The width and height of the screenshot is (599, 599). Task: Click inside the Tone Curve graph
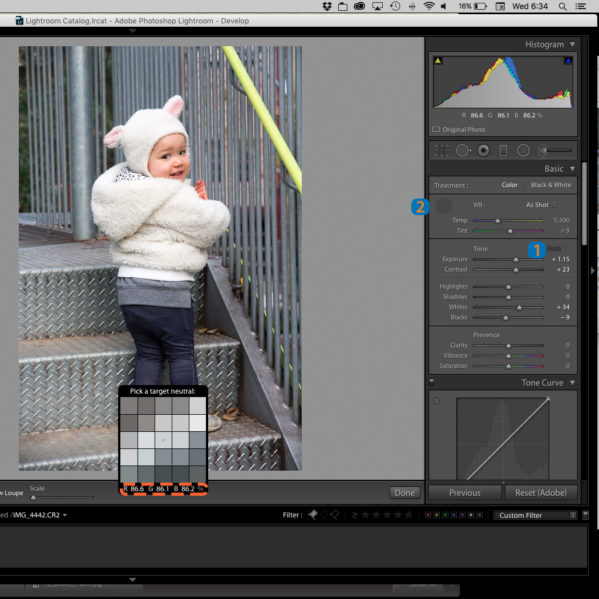point(503,439)
